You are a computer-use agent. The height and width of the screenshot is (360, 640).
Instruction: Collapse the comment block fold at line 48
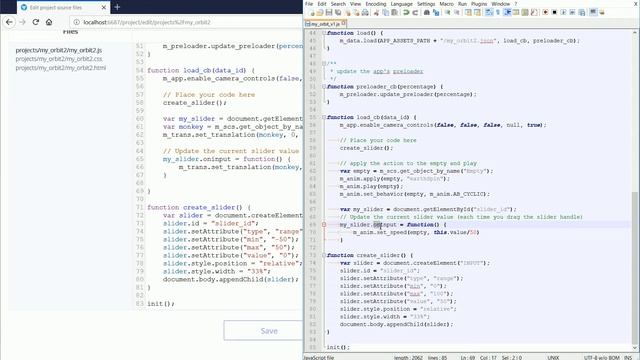(324, 64)
